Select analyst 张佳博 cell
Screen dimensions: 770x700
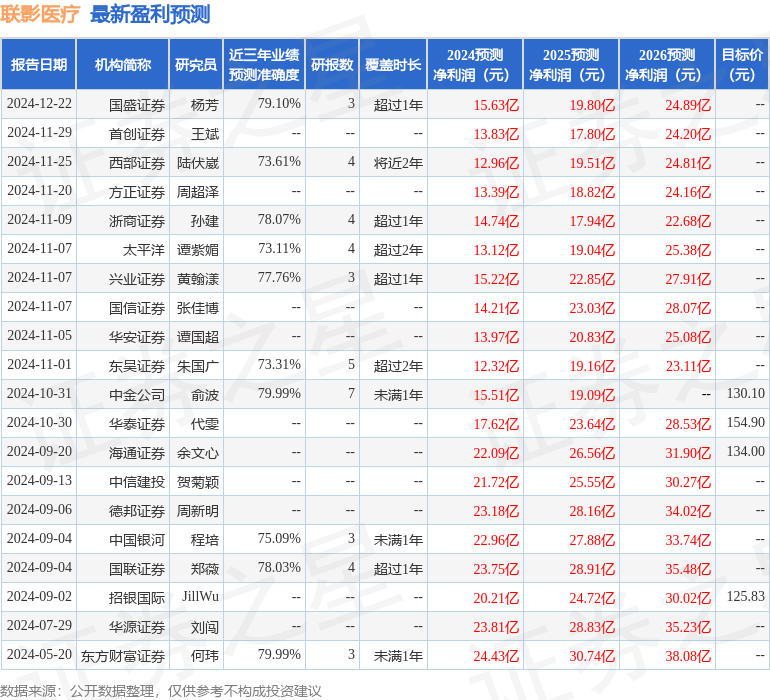[x=198, y=308]
